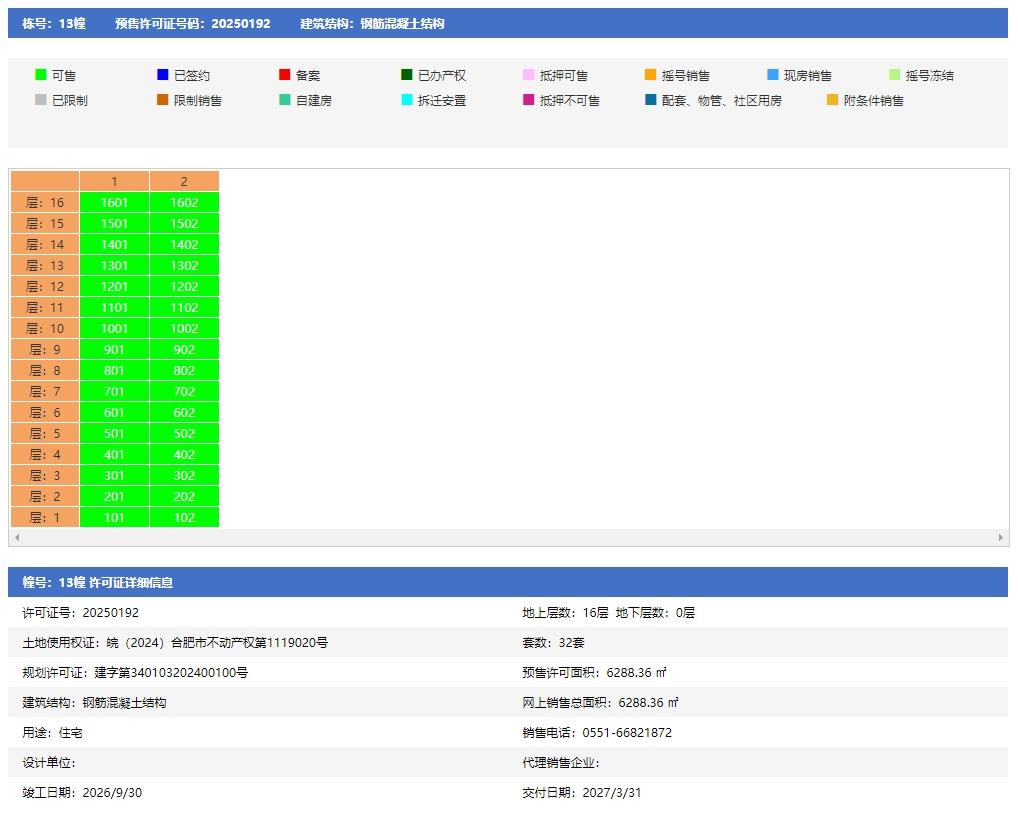Click the teal 自建房 legend swatch

pyautogui.click(x=284, y=99)
